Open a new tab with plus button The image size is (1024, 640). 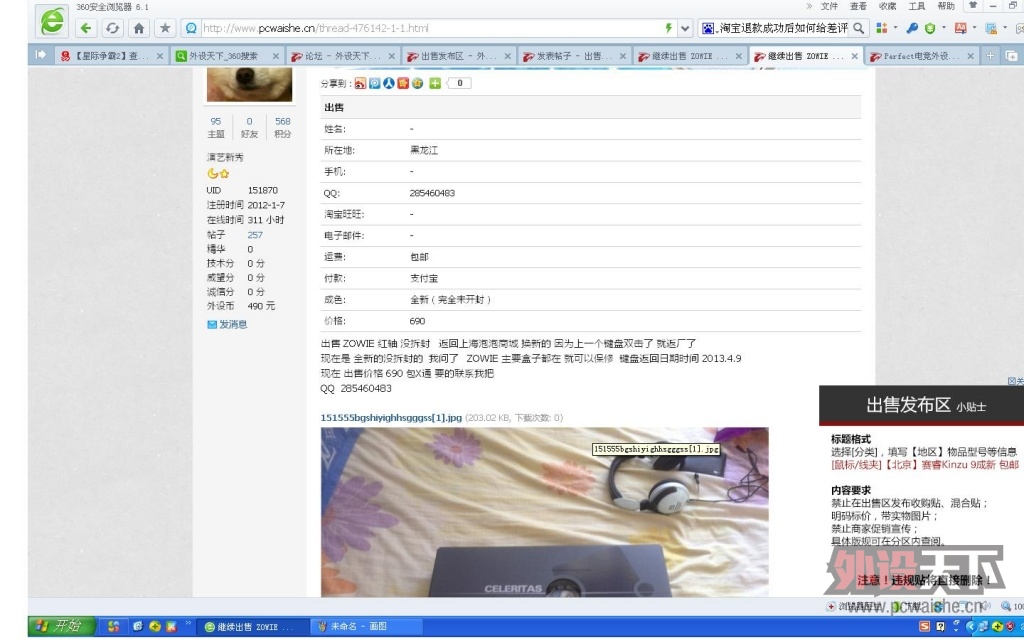(x=990, y=56)
